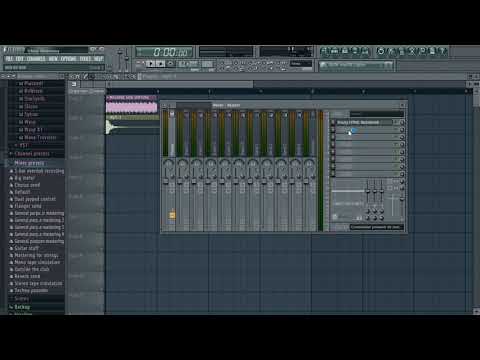Viewport: 480px width, 360px height.
Task: Open the HELP menu
Action: click(x=98, y=59)
